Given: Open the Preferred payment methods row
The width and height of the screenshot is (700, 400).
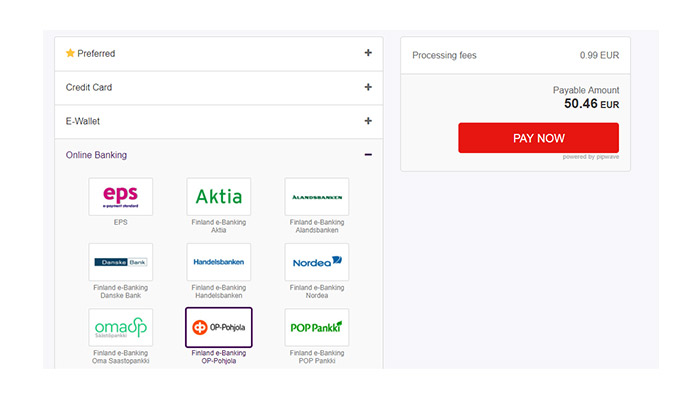Looking at the screenshot, I should 219,54.
